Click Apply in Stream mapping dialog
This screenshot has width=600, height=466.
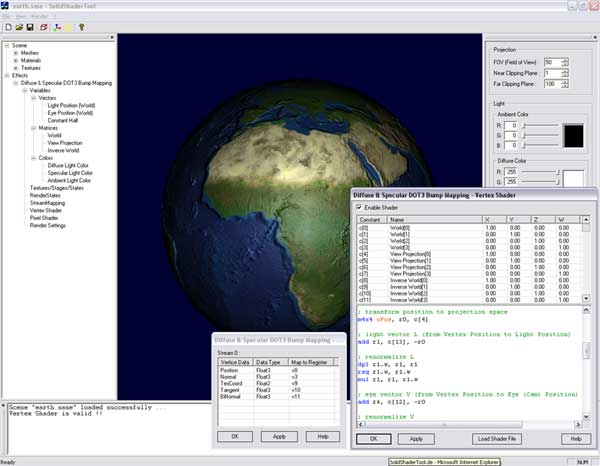point(279,437)
